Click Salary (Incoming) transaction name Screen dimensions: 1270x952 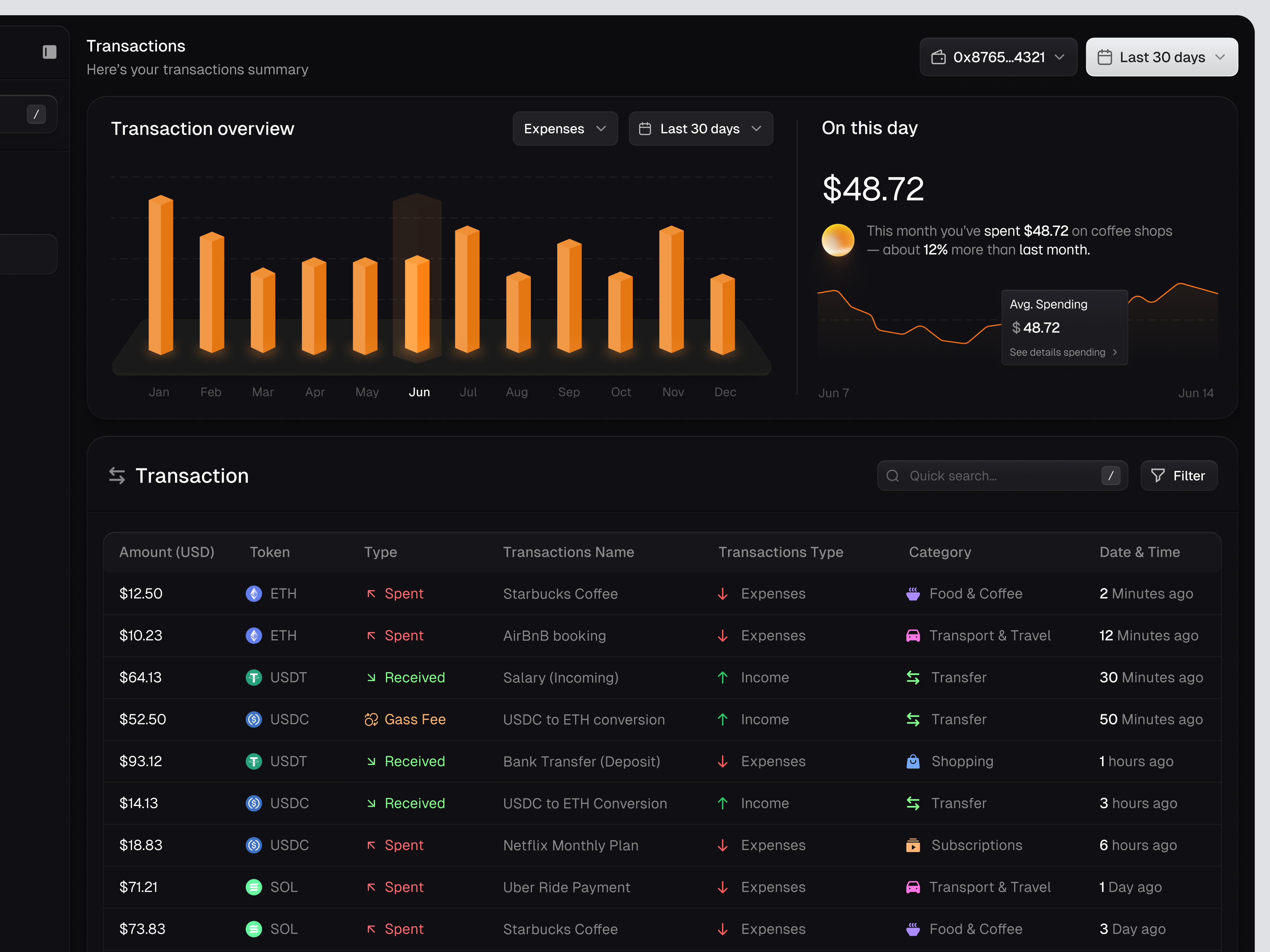pyautogui.click(x=560, y=677)
